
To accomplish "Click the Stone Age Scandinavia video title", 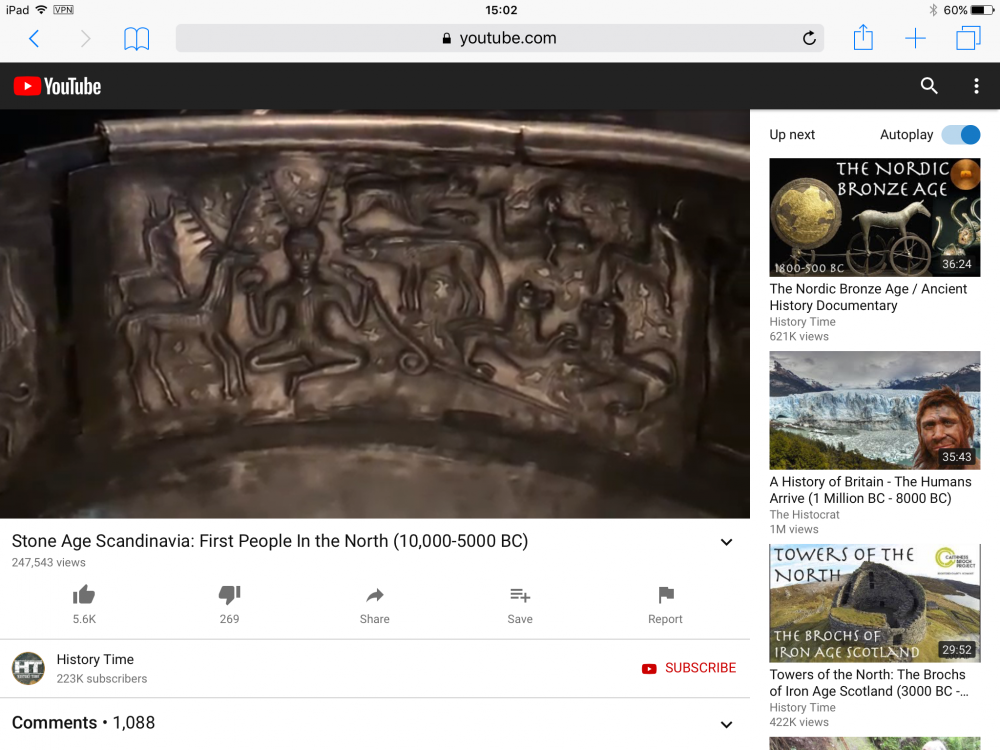I will (270, 541).
